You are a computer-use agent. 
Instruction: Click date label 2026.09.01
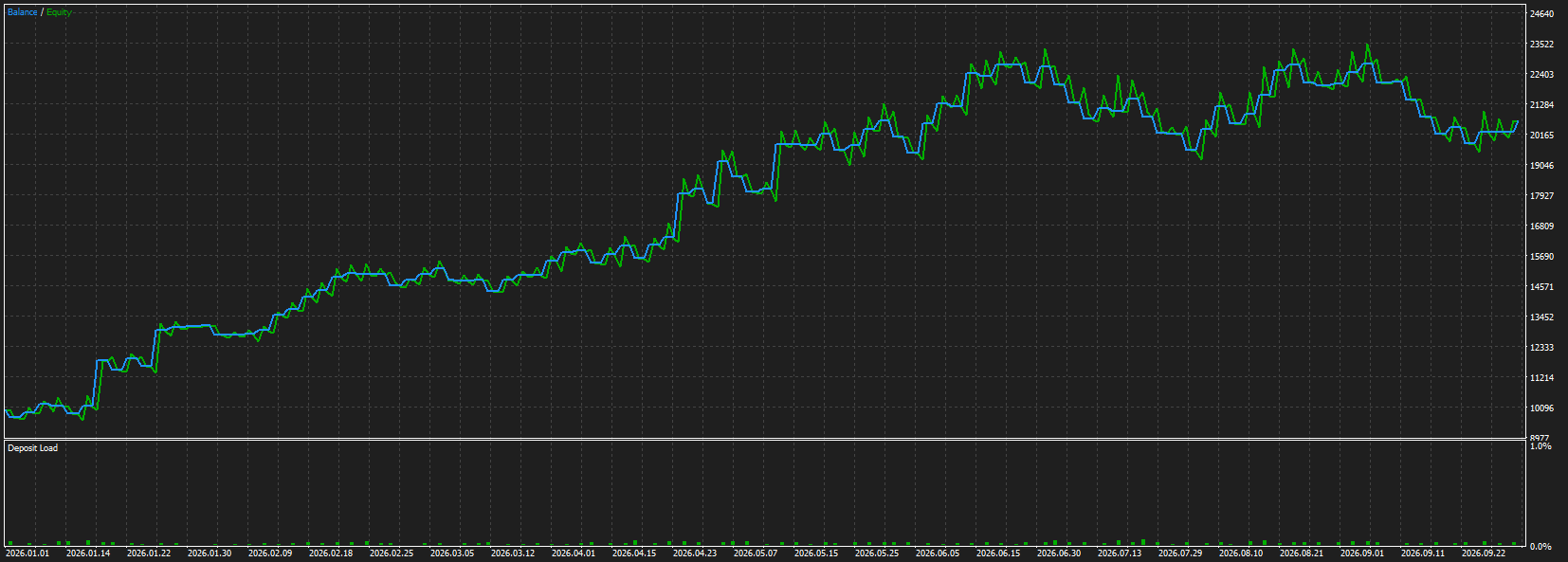pos(1362,553)
